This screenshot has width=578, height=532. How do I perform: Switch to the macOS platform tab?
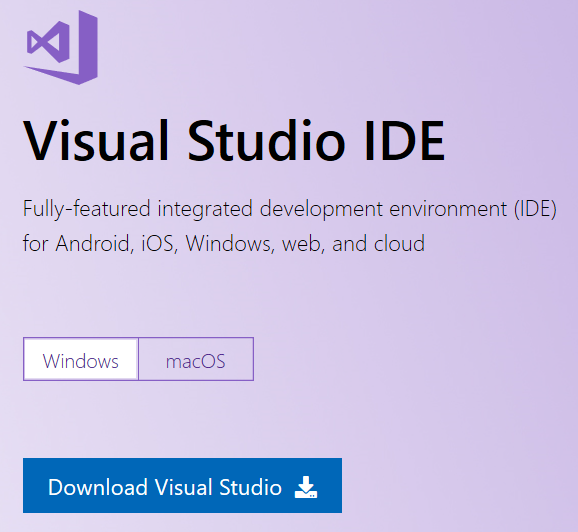click(x=196, y=359)
